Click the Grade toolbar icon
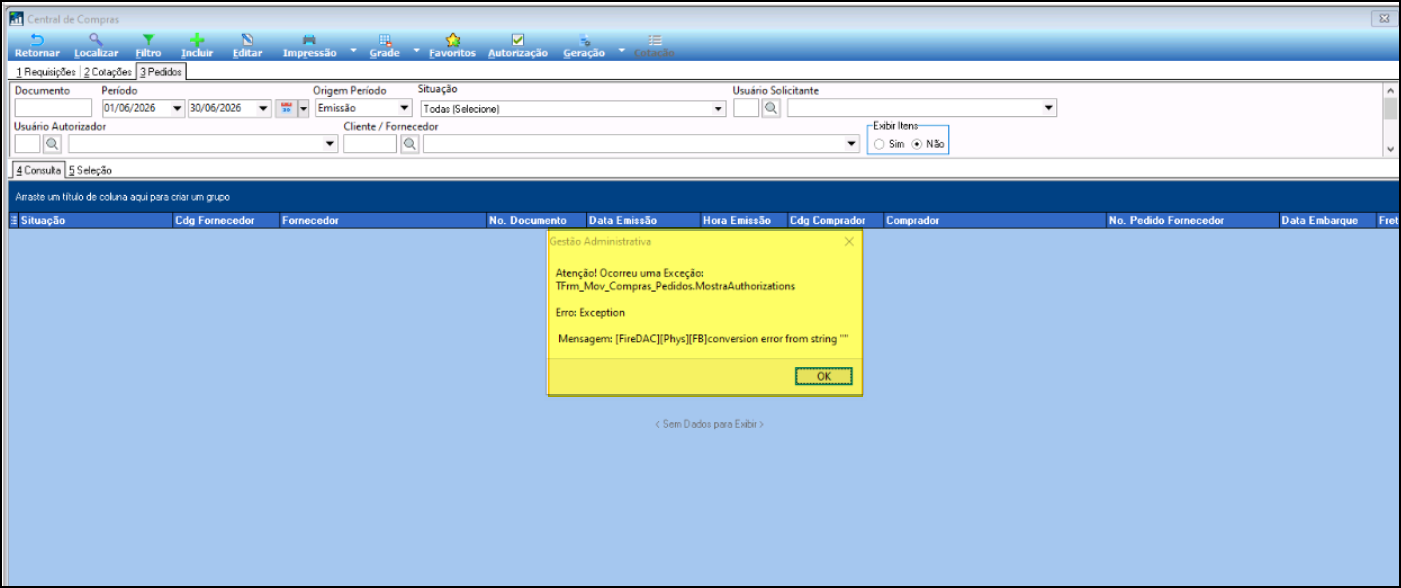 pyautogui.click(x=384, y=40)
